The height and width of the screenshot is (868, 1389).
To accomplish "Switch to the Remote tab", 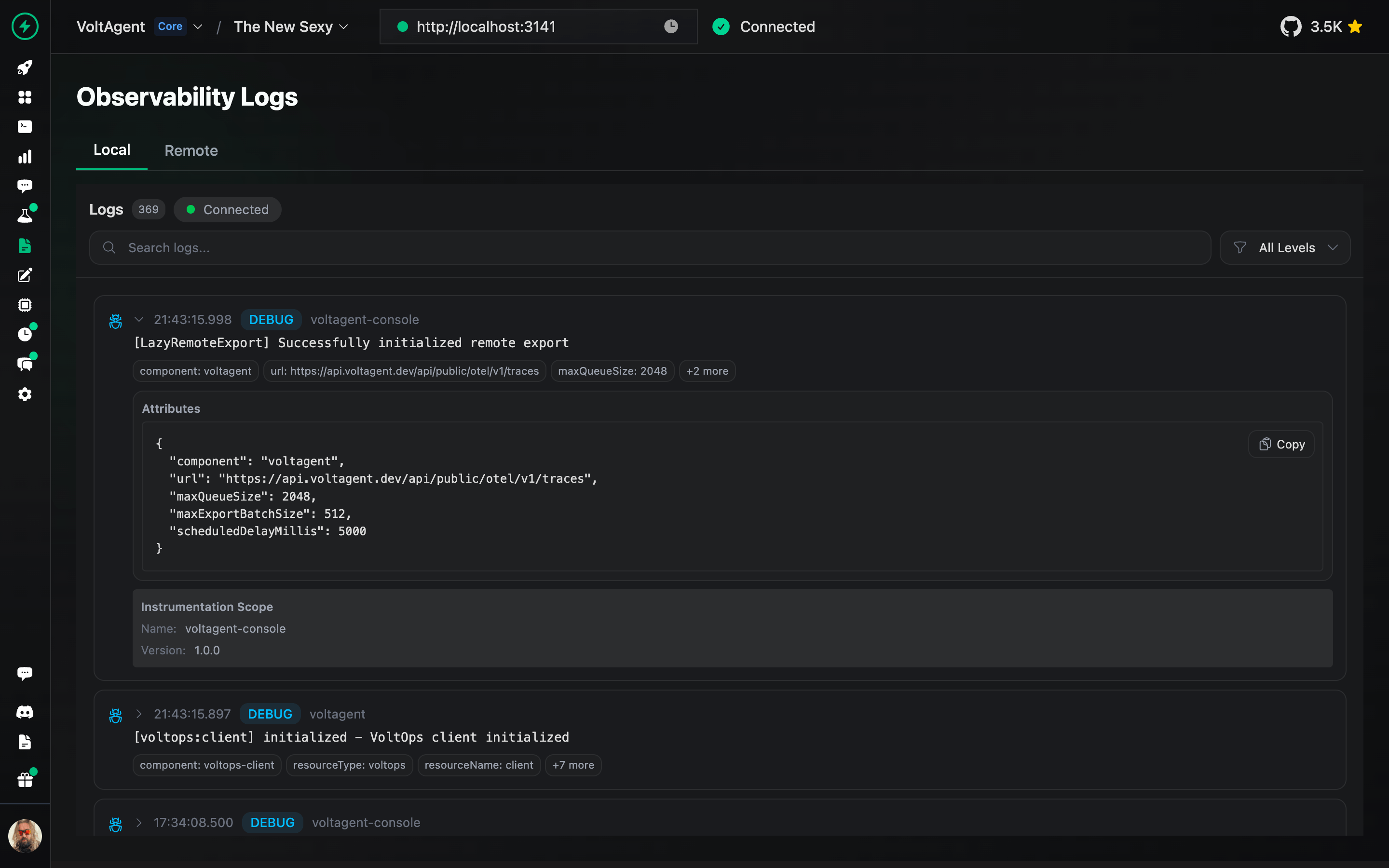I will [x=191, y=150].
